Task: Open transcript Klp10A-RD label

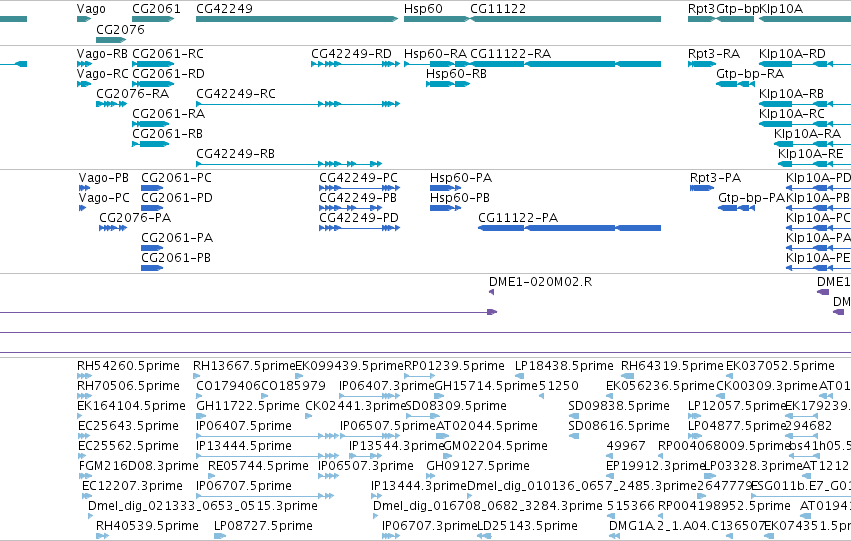Action: coord(792,54)
